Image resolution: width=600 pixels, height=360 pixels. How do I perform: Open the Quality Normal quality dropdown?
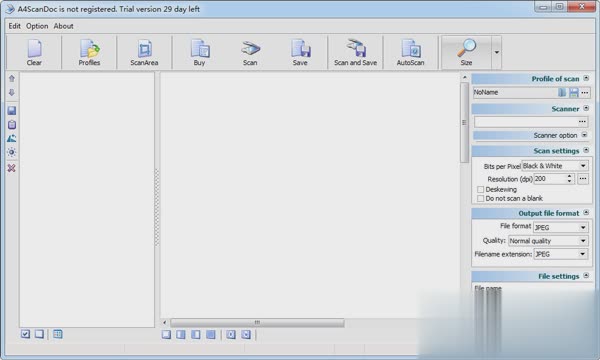(548, 241)
